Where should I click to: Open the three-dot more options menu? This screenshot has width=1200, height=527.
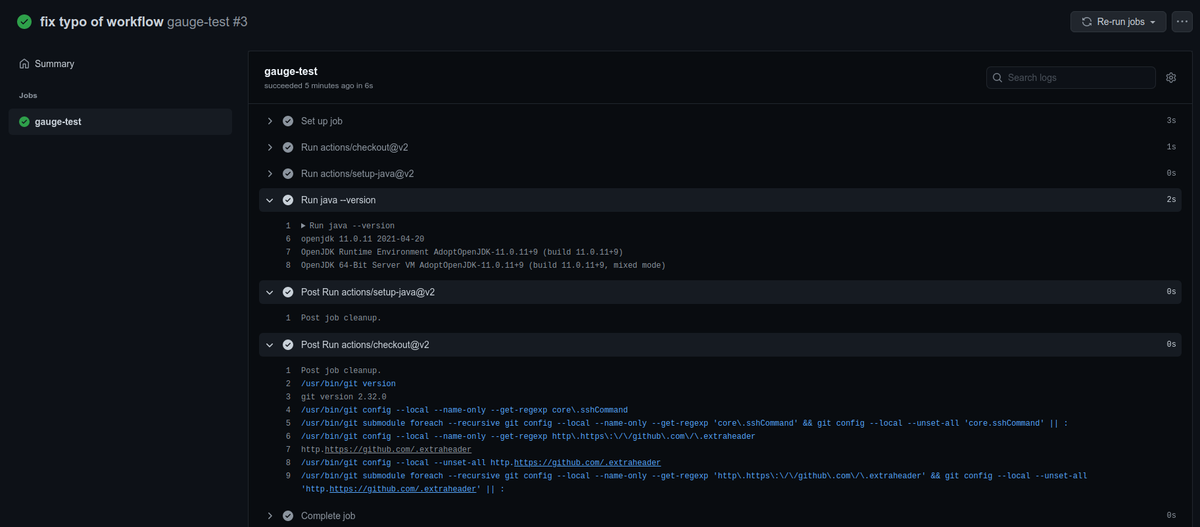point(1182,21)
